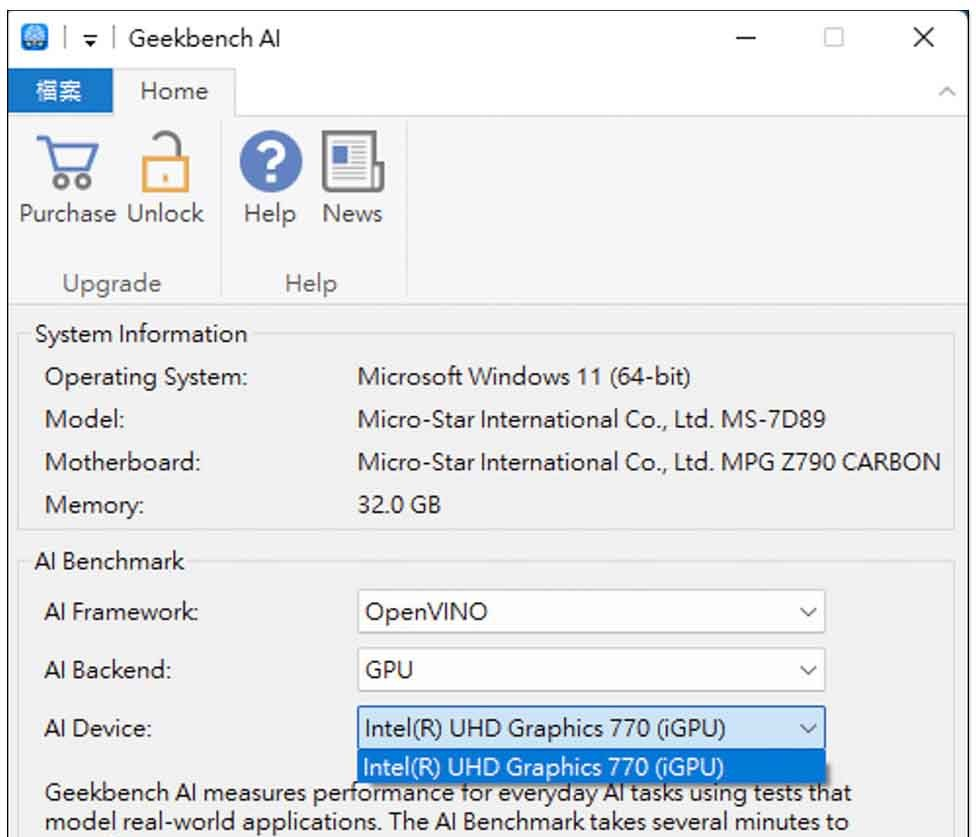The width and height of the screenshot is (976, 837).
Task: Click the AI Backend: label
Action: tap(108, 670)
